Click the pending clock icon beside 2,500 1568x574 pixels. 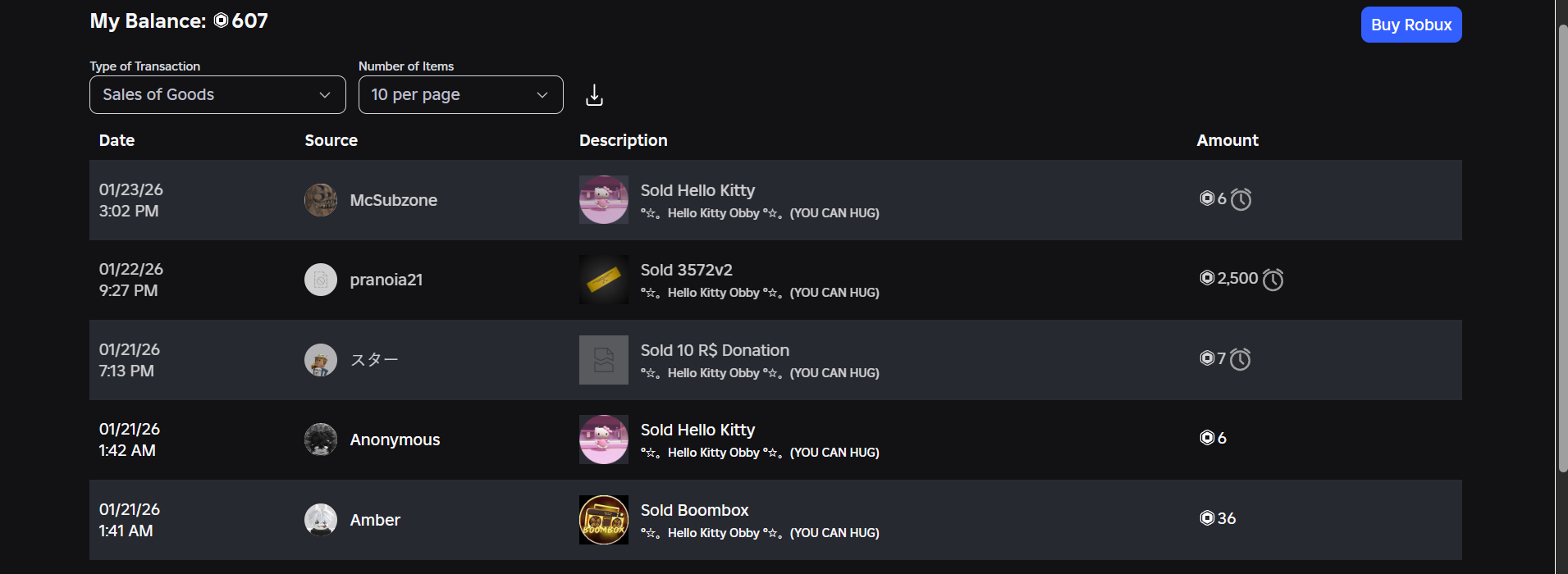1273,280
